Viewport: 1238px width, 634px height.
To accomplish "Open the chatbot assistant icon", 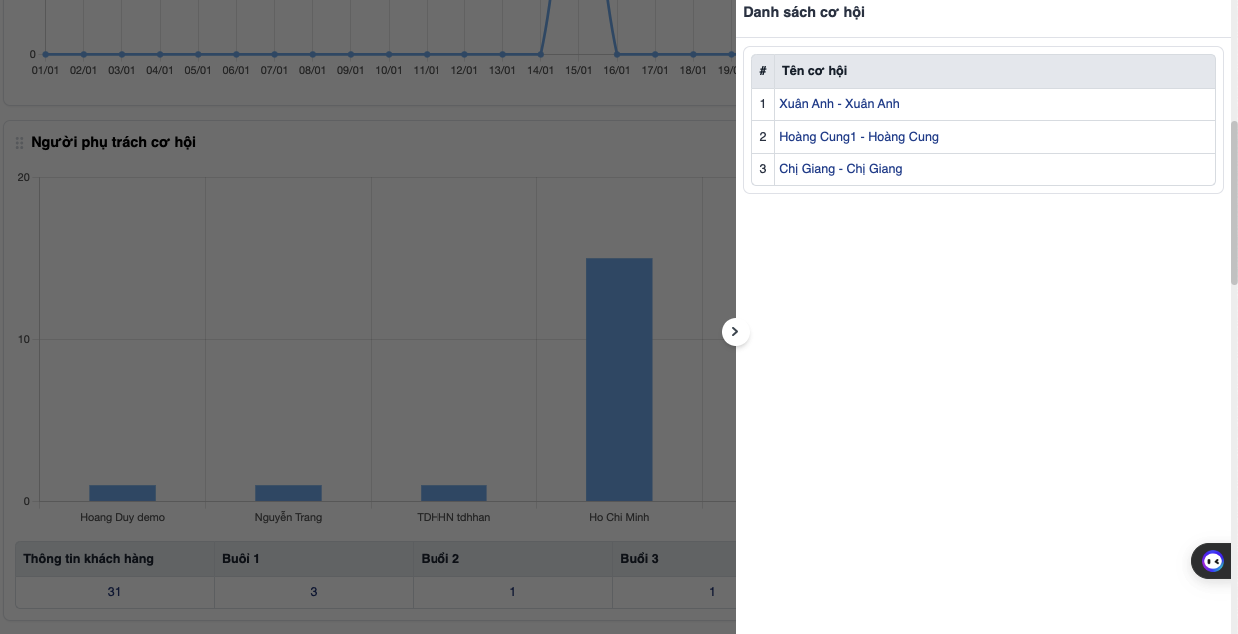I will pyautogui.click(x=1212, y=561).
